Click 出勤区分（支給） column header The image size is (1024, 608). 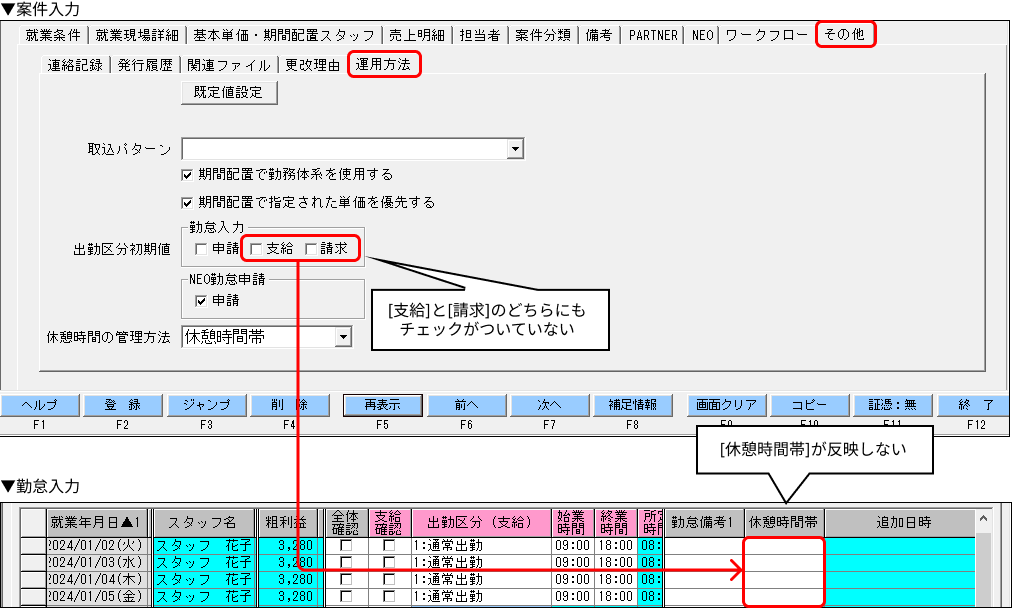tap(481, 522)
